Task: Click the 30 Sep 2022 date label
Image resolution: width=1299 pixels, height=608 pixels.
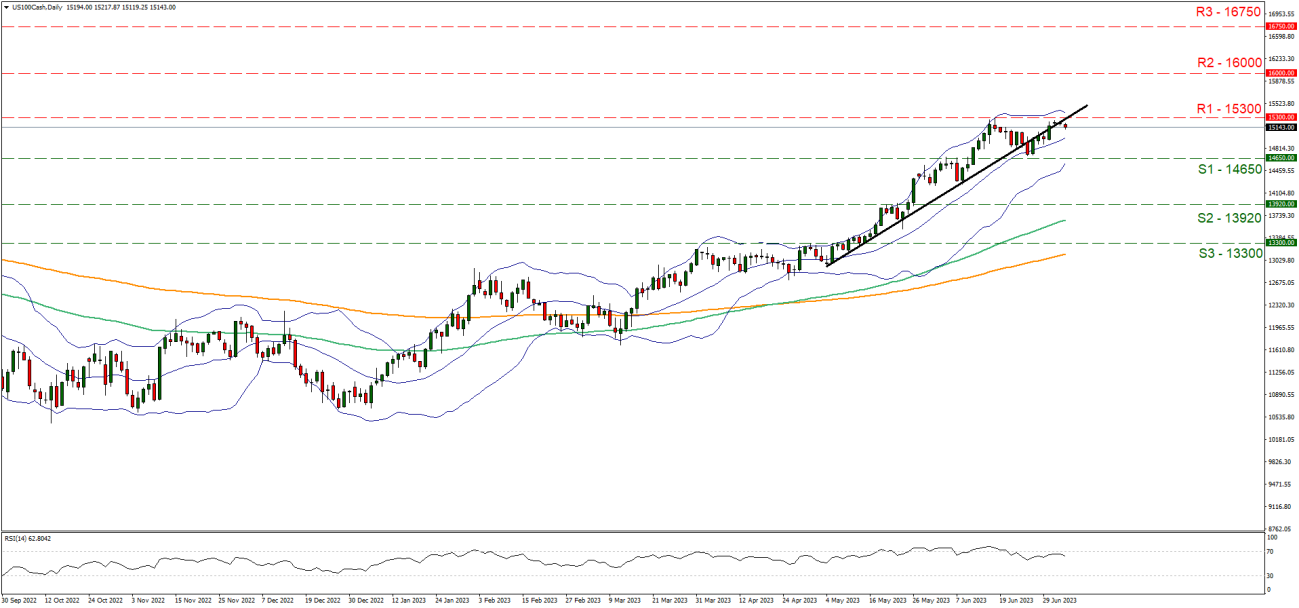Action: coord(21,601)
